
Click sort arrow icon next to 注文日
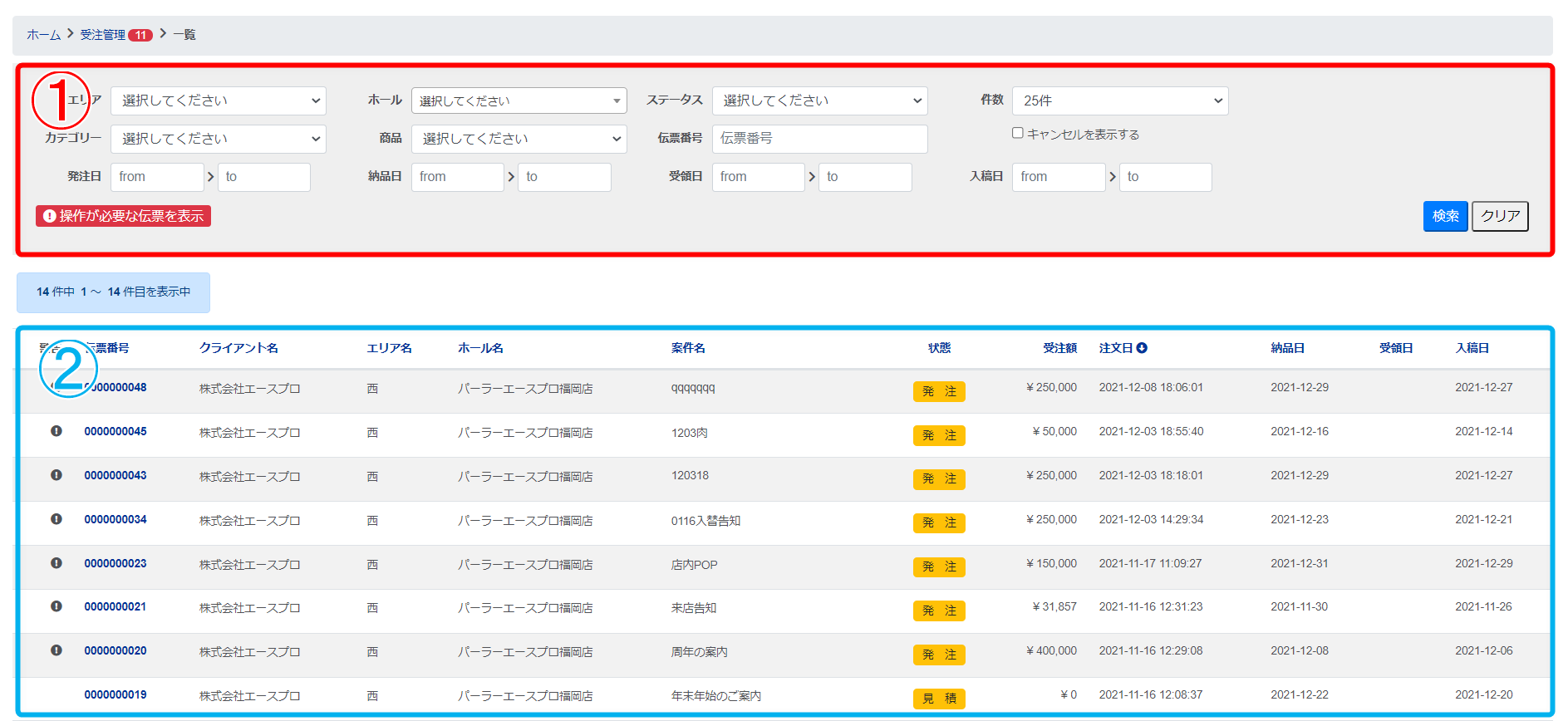[x=1142, y=348]
